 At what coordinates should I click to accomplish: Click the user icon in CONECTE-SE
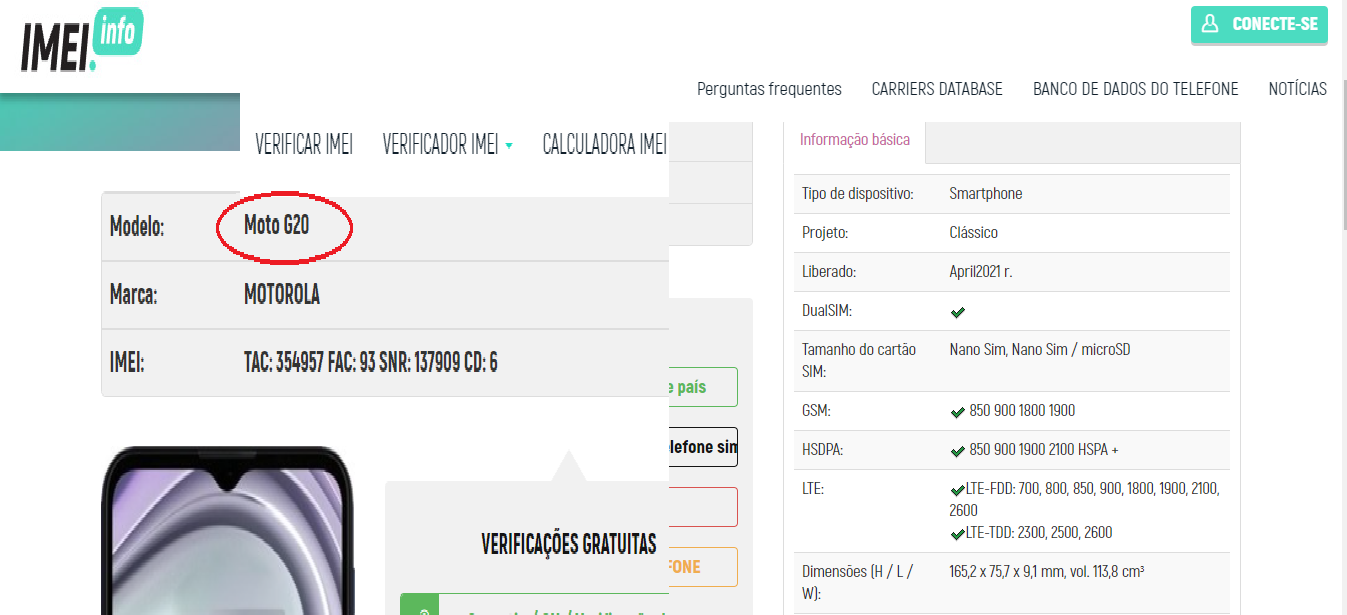pyautogui.click(x=1209, y=24)
